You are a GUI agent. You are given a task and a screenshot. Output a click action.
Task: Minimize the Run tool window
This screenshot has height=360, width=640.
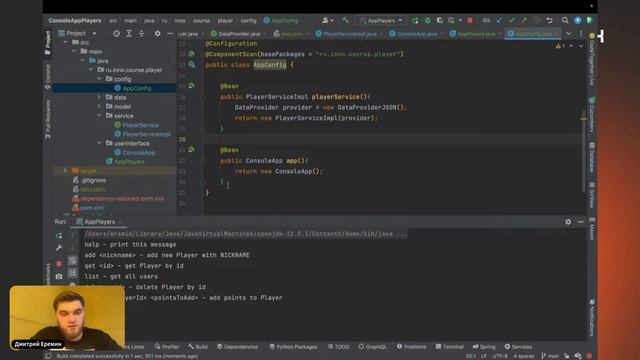pos(580,222)
